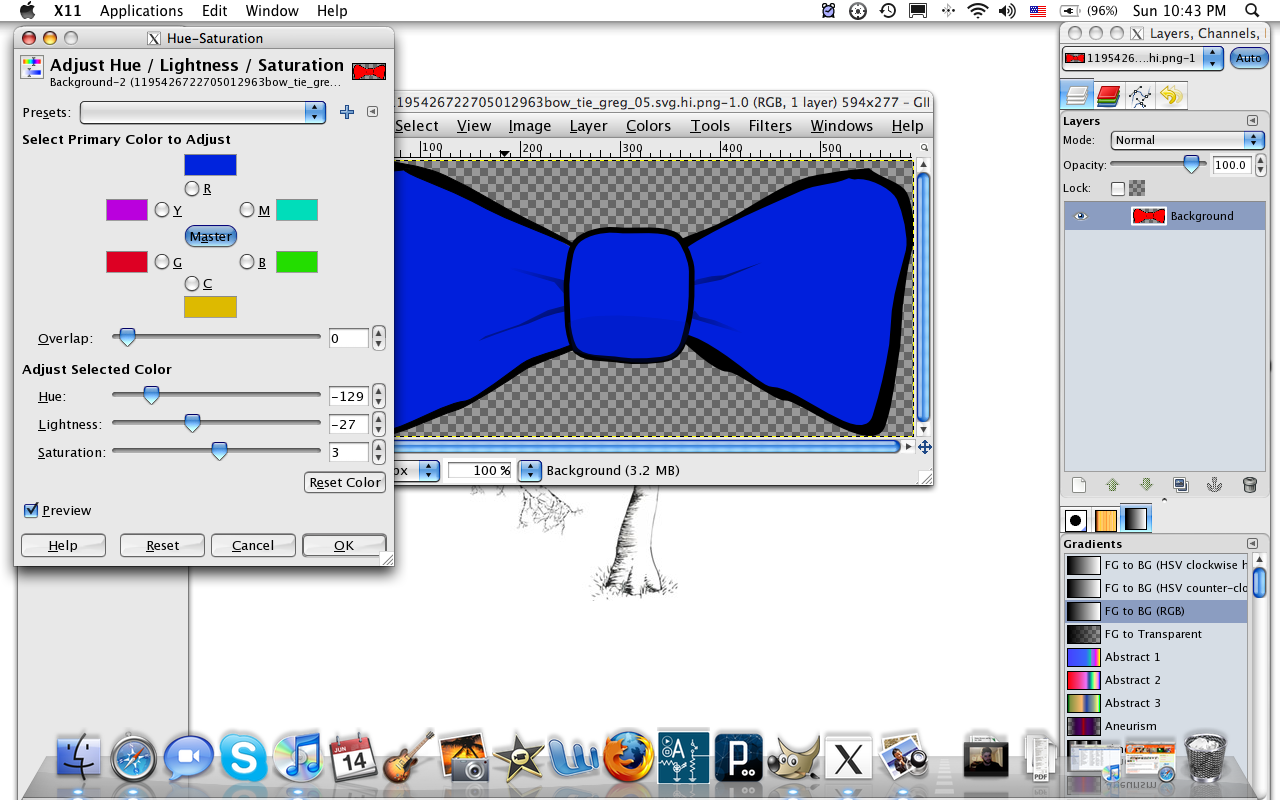Viewport: 1280px width, 800px height.
Task: Open the Gradients panel configuration menu arrow
Action: tap(1252, 544)
